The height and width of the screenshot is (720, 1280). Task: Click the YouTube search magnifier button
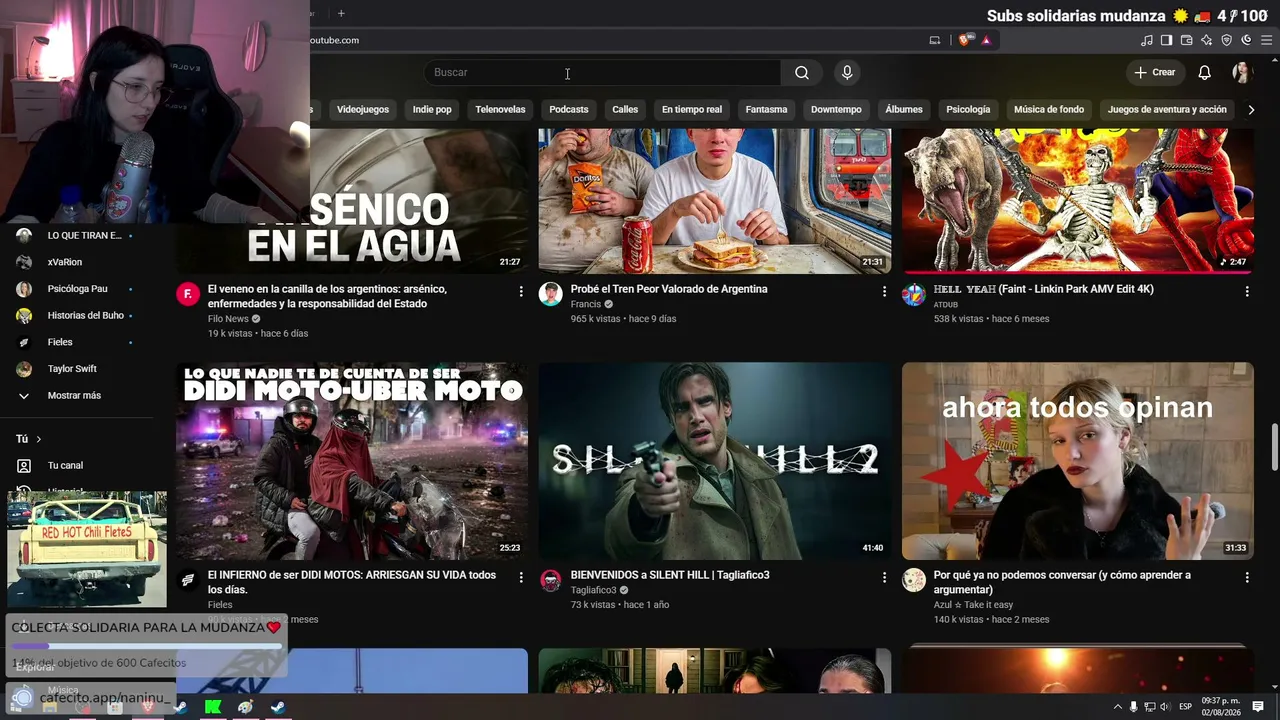pyautogui.click(x=802, y=72)
